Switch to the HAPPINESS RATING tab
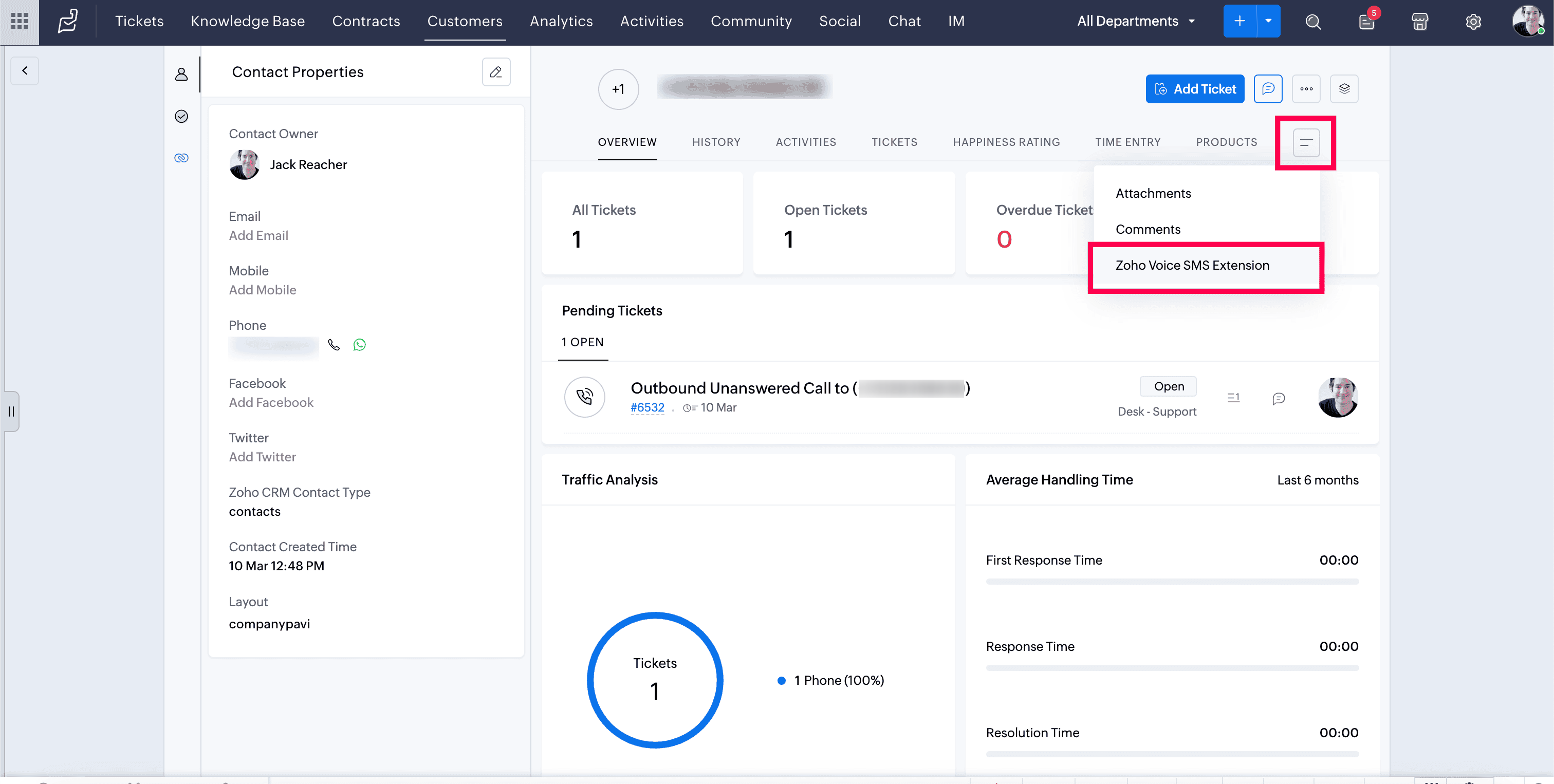 (x=1006, y=142)
